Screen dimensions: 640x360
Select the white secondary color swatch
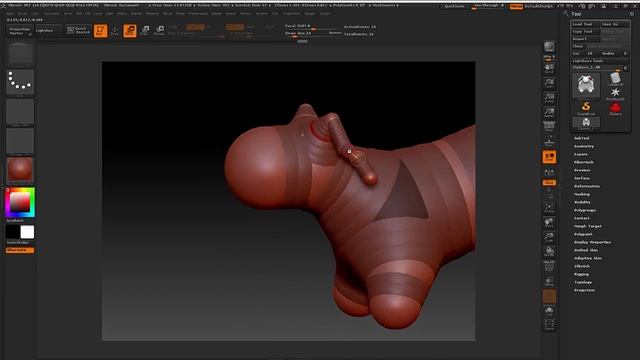click(x=27, y=232)
